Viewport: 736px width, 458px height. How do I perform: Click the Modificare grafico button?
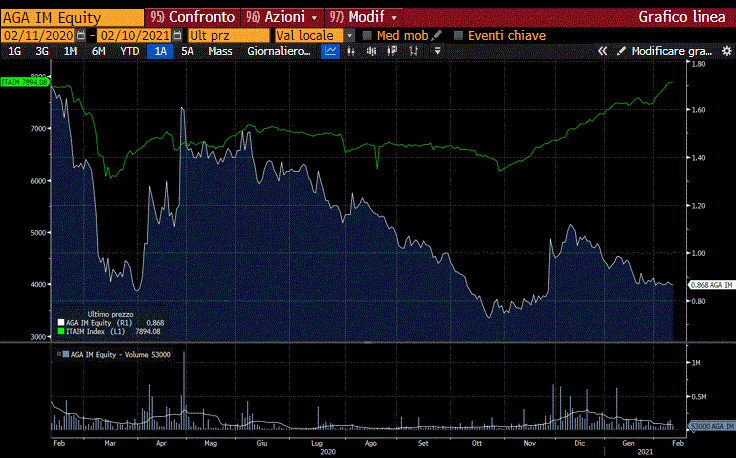664,51
